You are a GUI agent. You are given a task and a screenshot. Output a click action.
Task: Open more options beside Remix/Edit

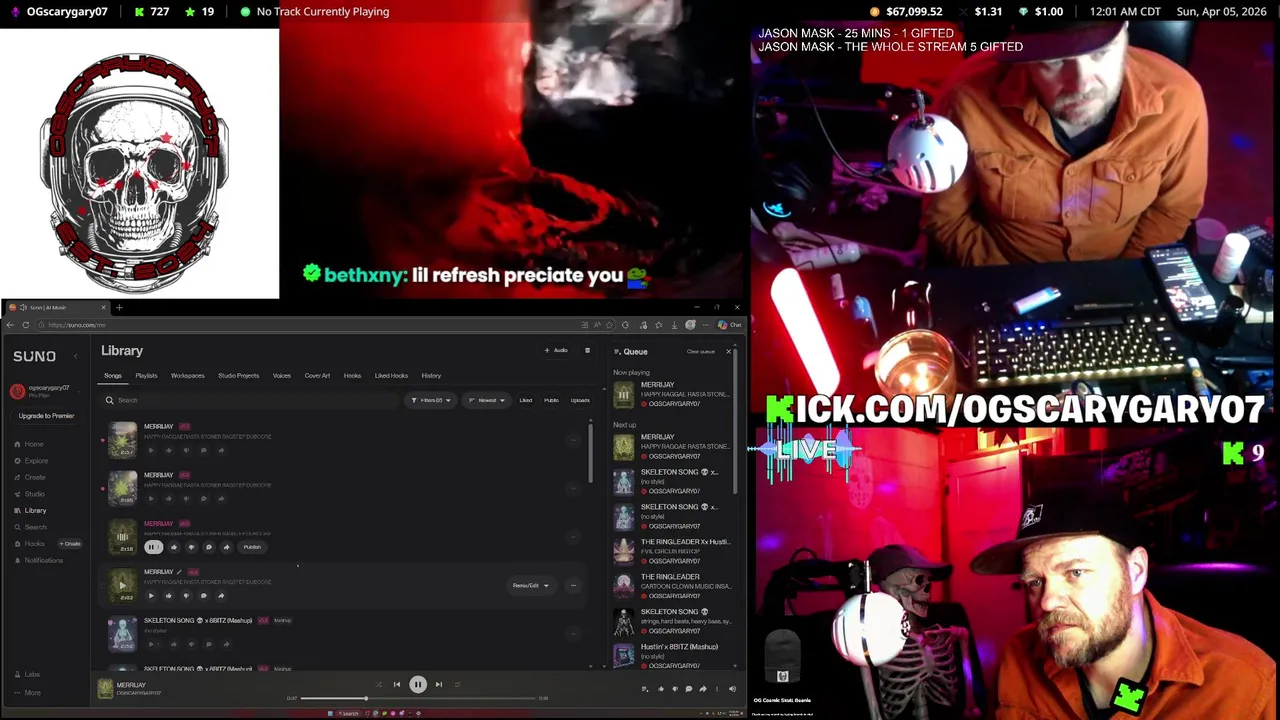573,585
